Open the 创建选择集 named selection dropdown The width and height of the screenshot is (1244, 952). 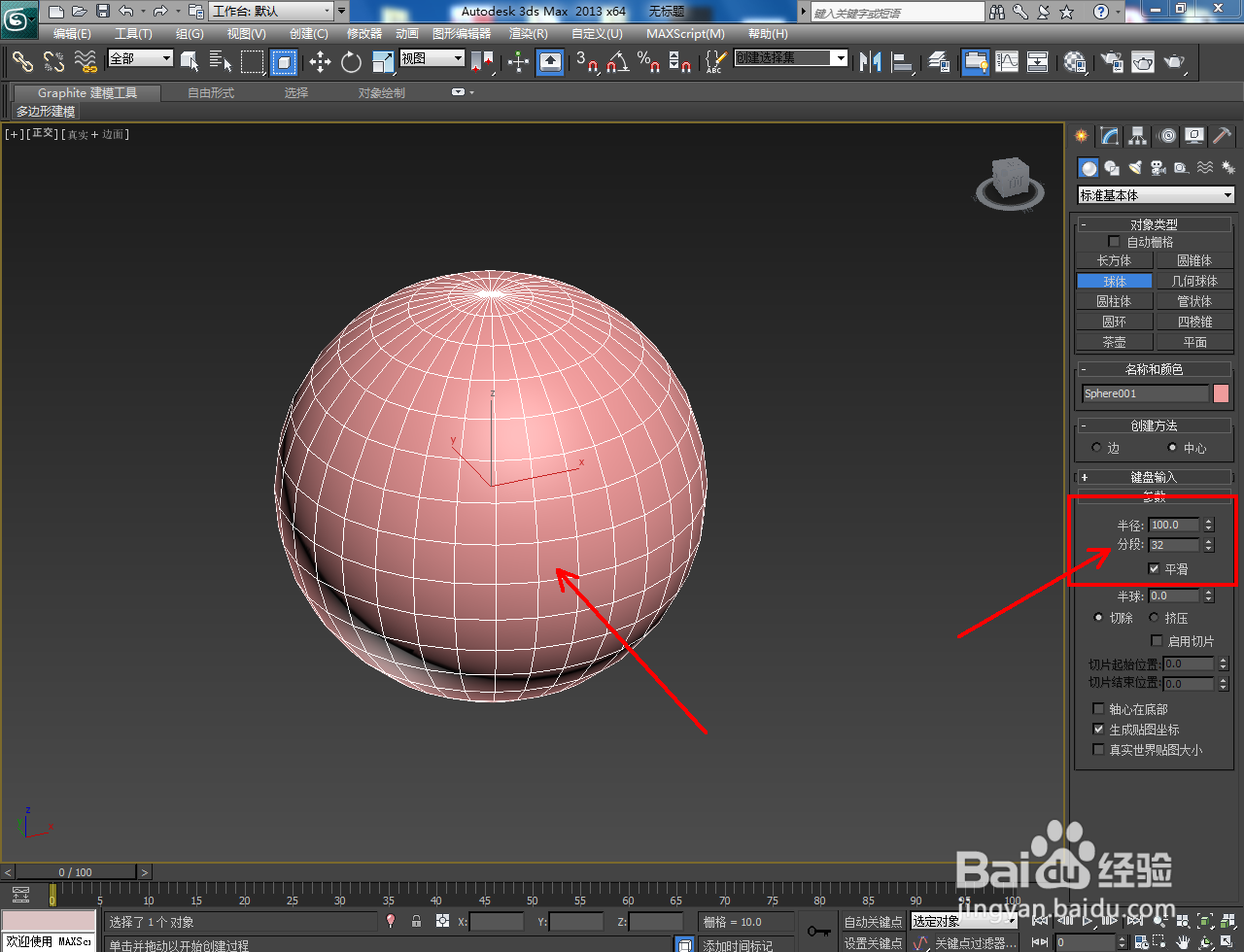(x=790, y=58)
